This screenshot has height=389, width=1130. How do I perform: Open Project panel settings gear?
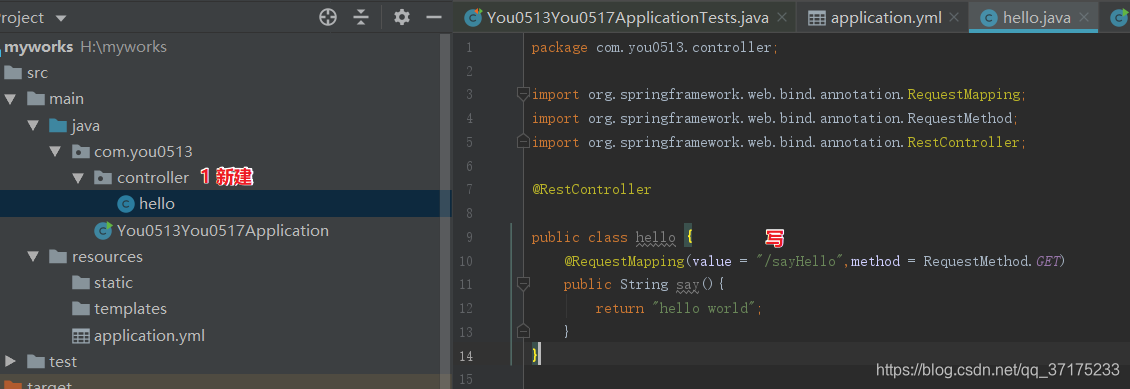pos(402,17)
